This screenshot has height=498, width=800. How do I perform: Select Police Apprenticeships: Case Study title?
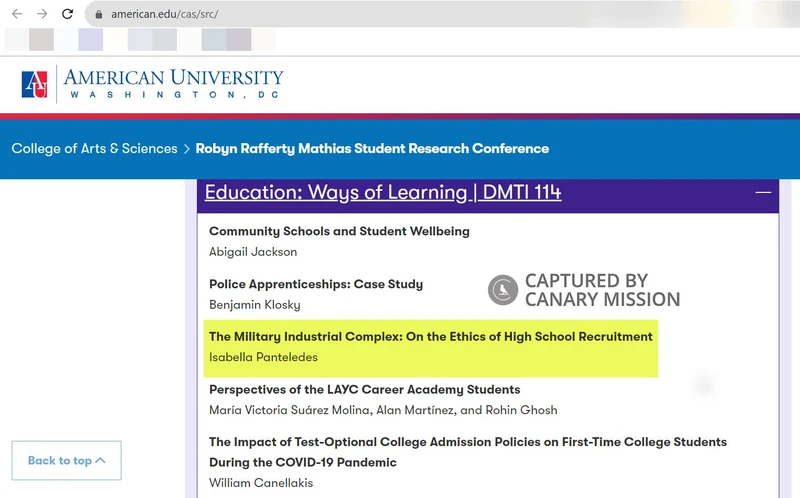click(x=316, y=284)
